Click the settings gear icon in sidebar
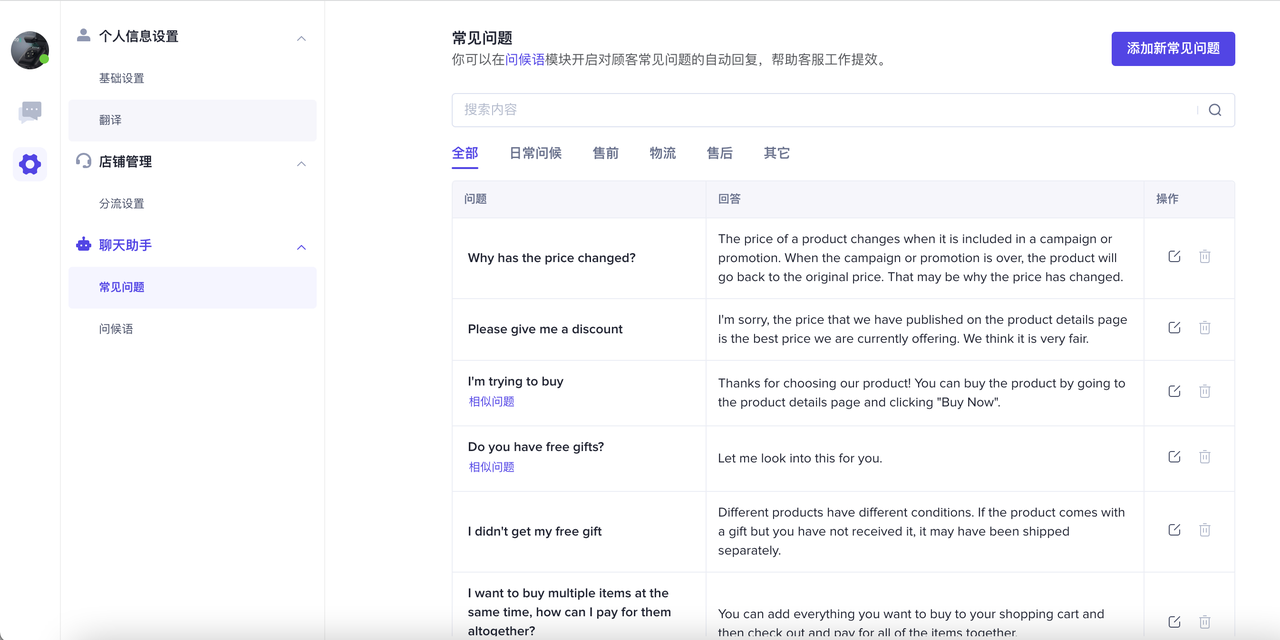This screenshot has height=640, width=1280. 30,164
